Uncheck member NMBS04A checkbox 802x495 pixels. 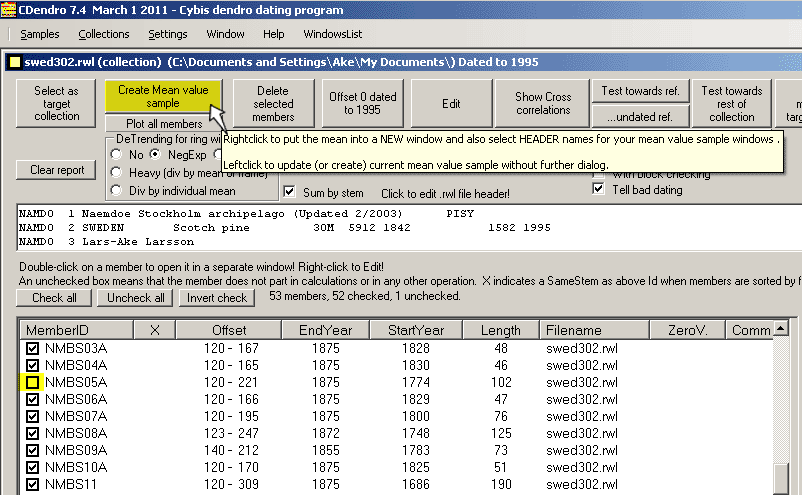click(32, 365)
